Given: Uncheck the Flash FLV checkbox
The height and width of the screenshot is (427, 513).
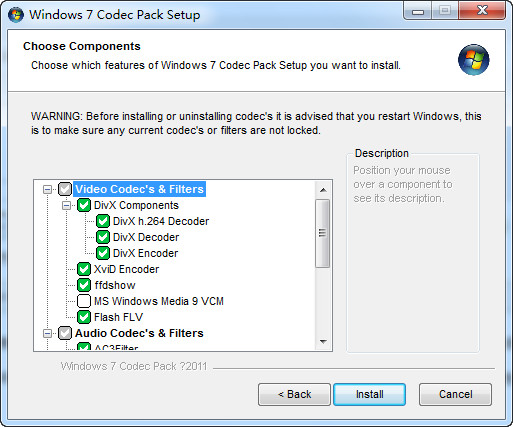Looking at the screenshot, I should 84,317.
